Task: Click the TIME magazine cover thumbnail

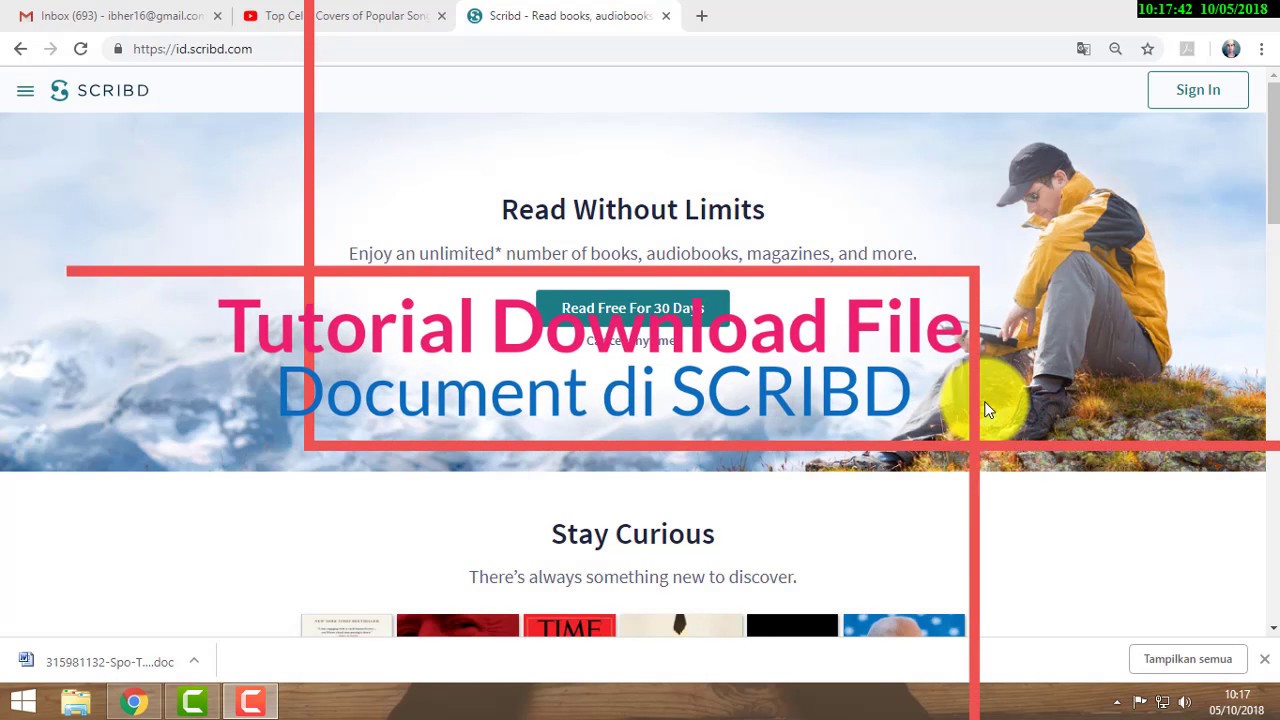Action: coord(570,626)
